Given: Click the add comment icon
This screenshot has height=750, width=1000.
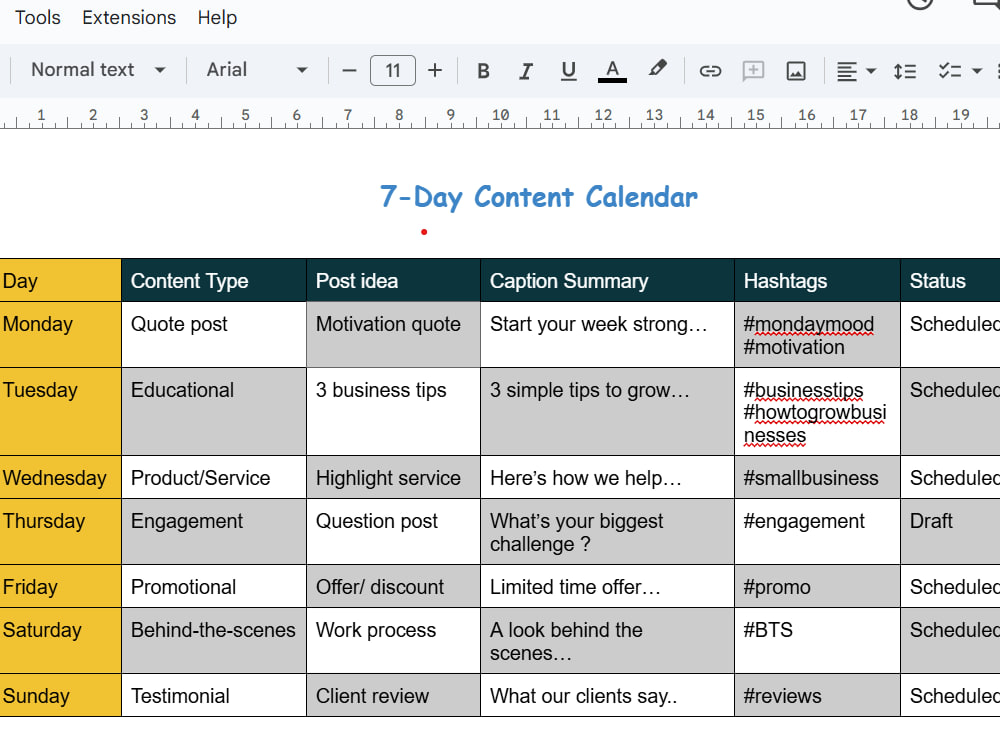Looking at the screenshot, I should (x=753, y=71).
